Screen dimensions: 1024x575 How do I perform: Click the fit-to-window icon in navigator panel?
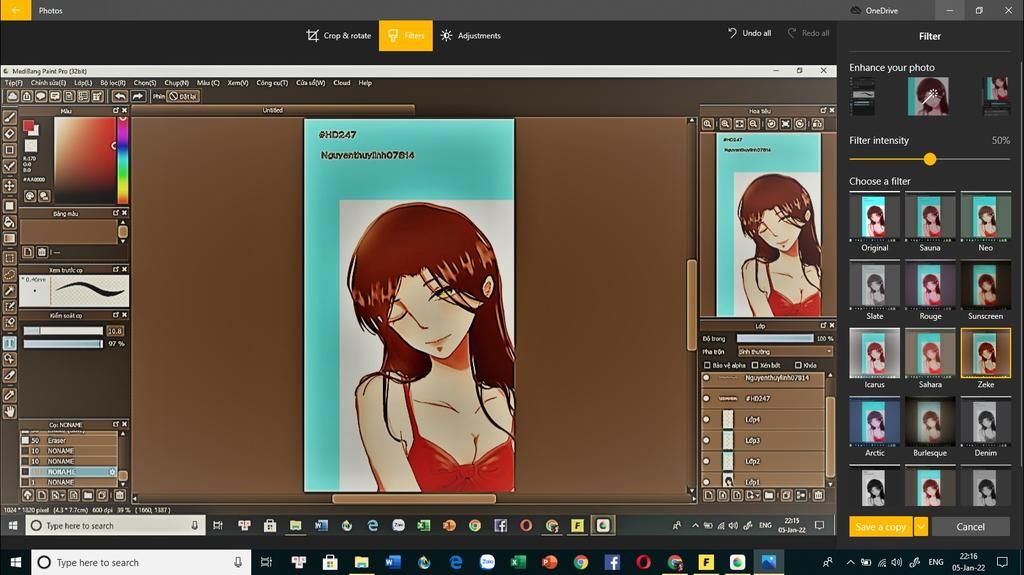coord(739,123)
